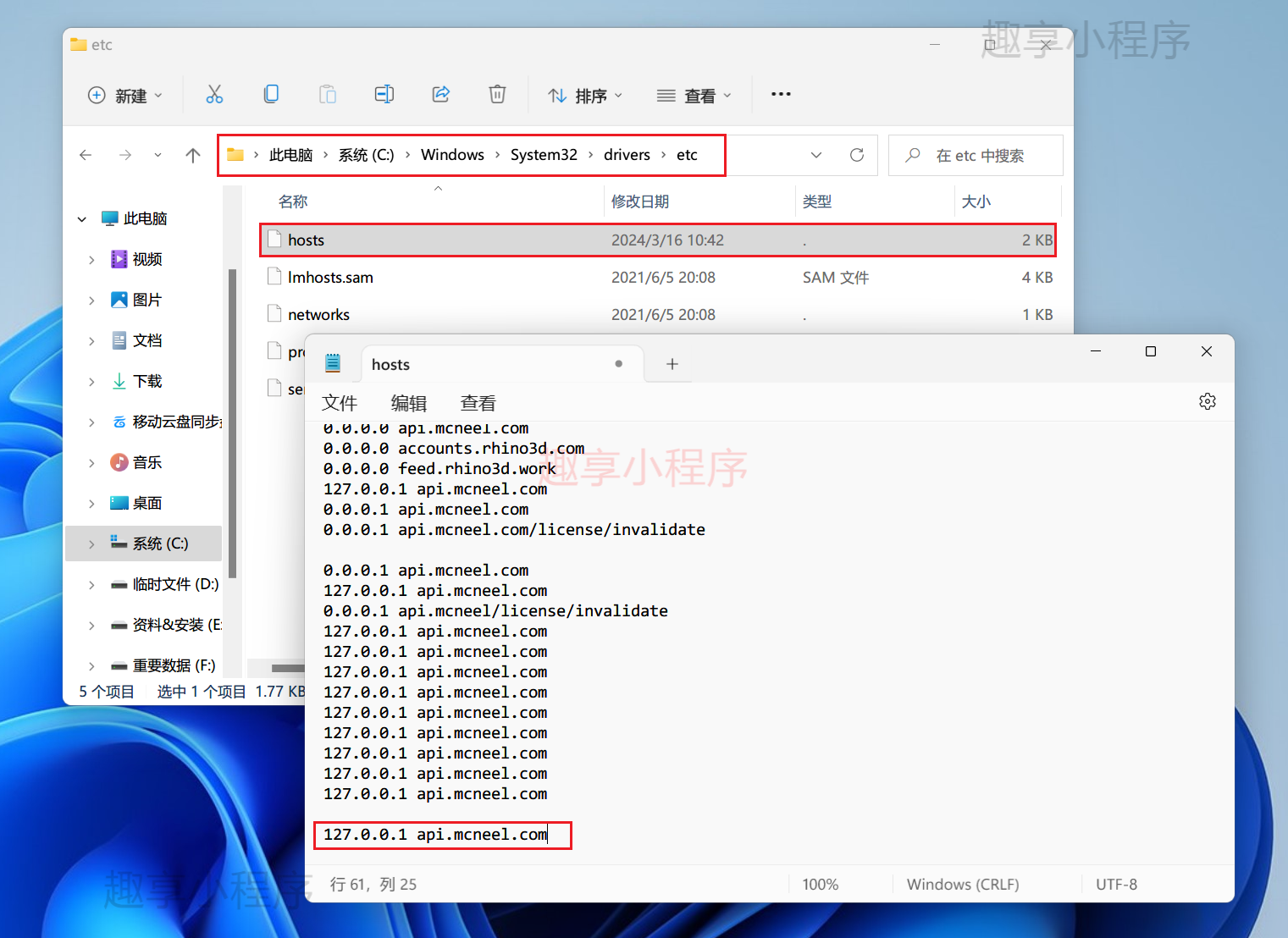Viewport: 1288px width, 938px height.
Task: Sort by 名称 column header
Action: [x=293, y=201]
